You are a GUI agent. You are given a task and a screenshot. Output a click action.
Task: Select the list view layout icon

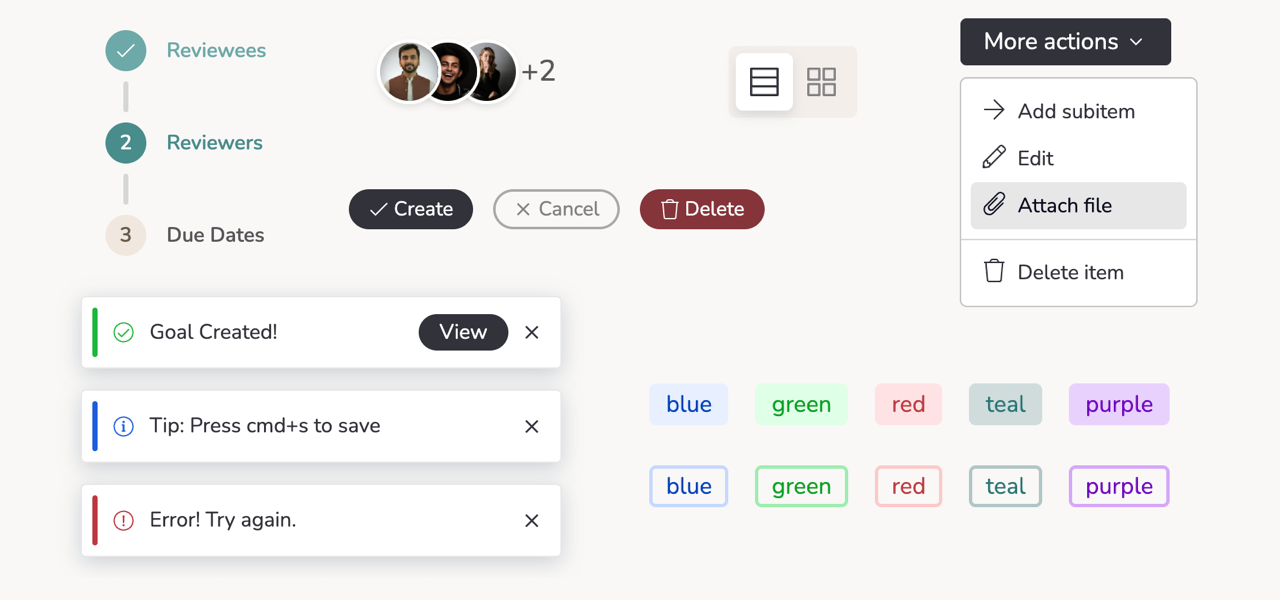[x=763, y=82]
